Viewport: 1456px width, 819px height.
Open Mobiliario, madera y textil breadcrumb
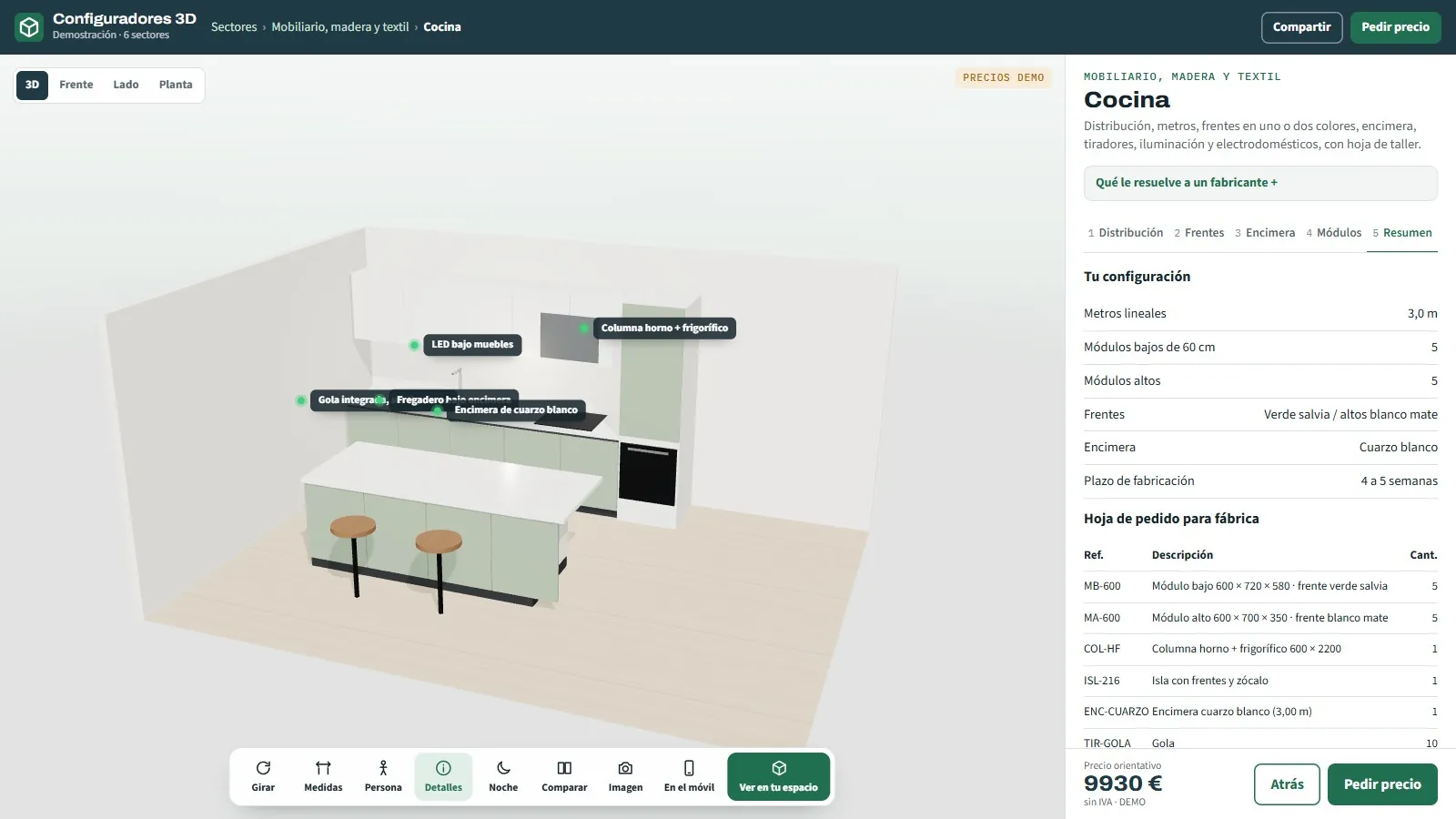coord(340,27)
